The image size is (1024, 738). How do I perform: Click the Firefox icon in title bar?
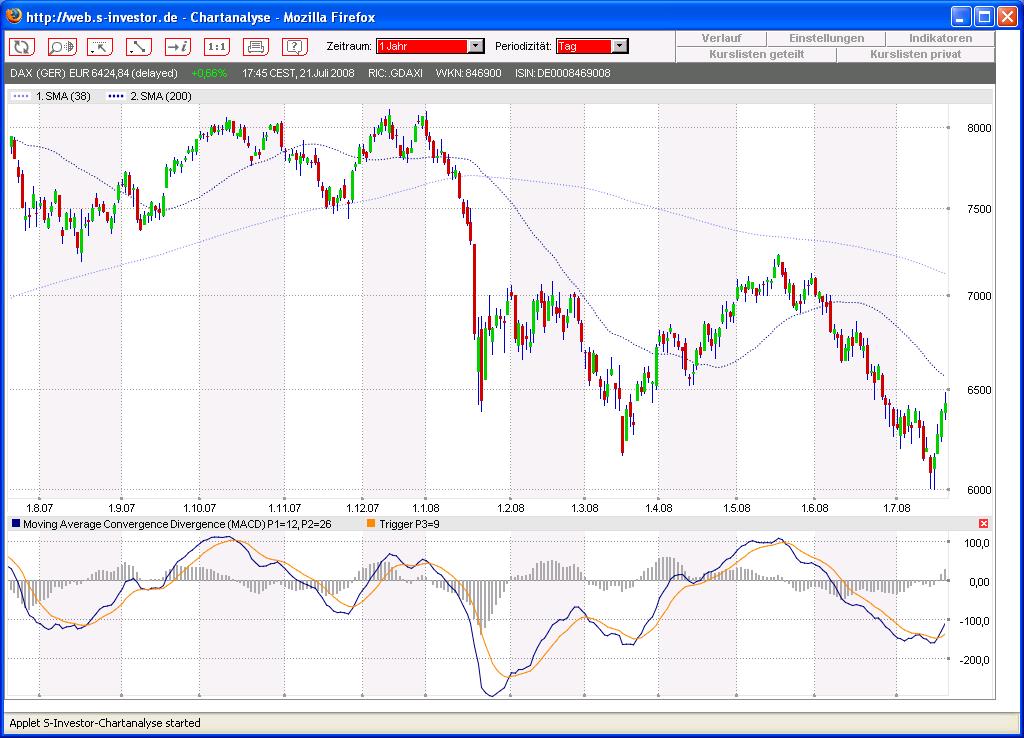[x=13, y=16]
